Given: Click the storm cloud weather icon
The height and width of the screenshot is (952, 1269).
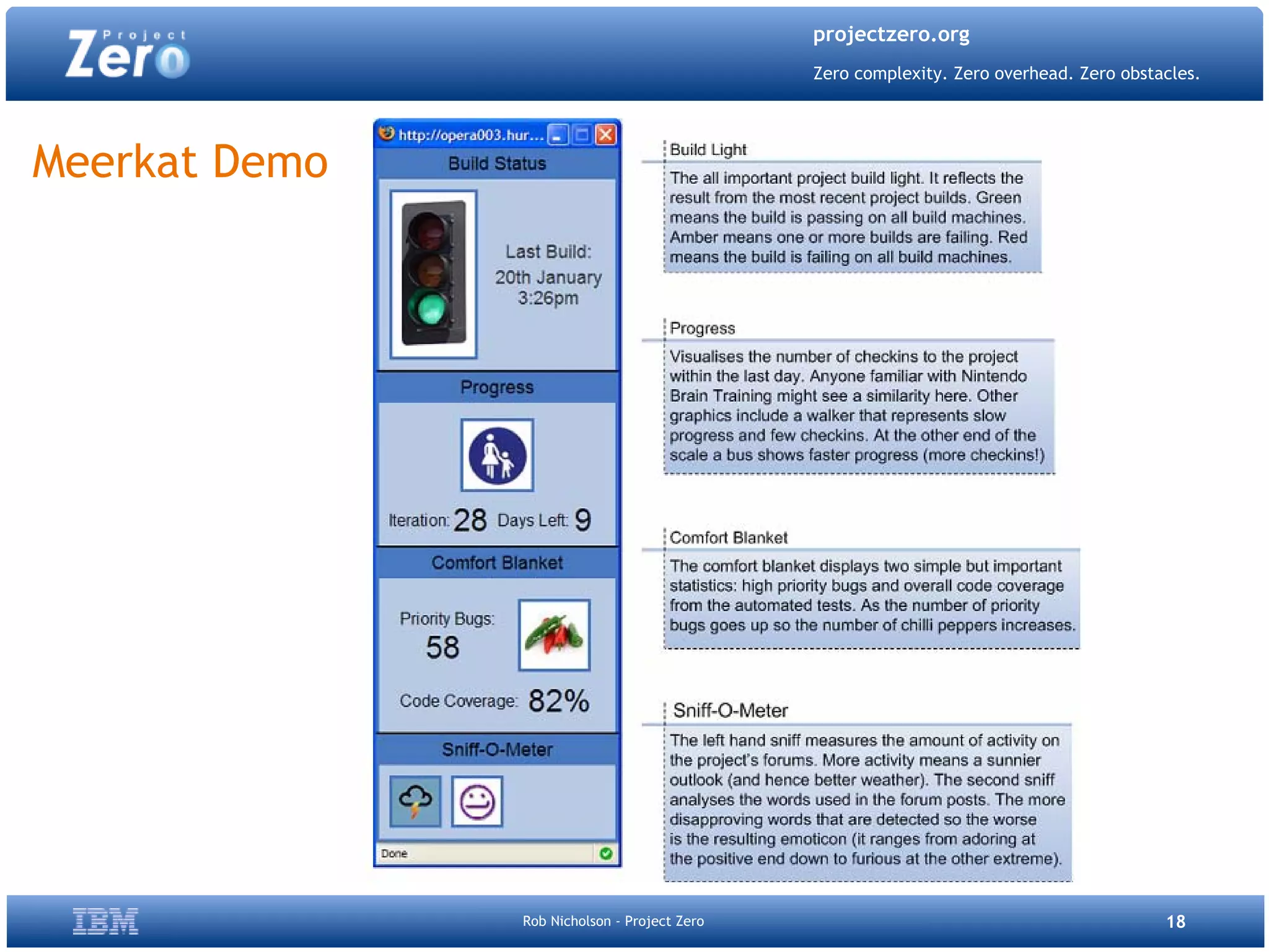Looking at the screenshot, I should 415,801.
